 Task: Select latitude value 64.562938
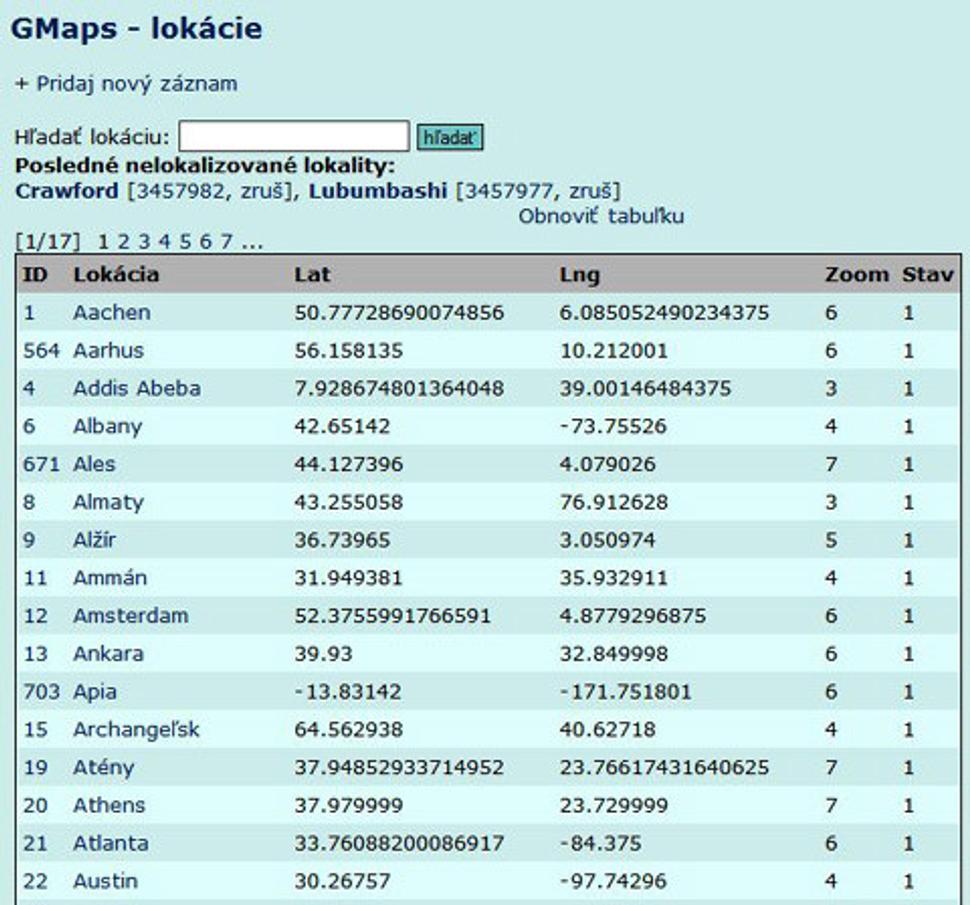point(348,729)
